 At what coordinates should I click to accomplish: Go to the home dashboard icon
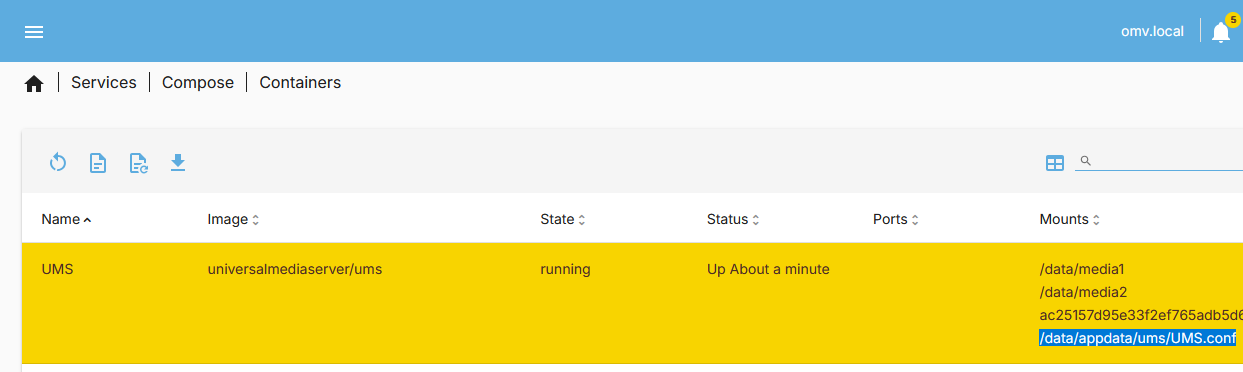[x=34, y=84]
